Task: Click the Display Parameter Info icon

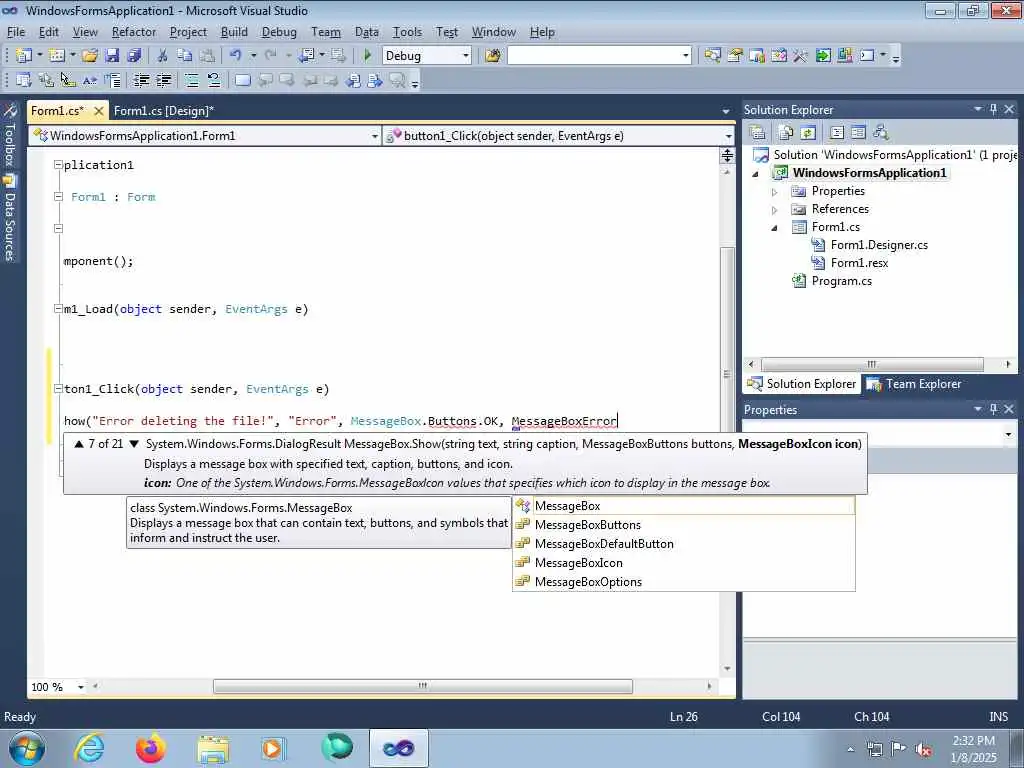Action: tap(46, 80)
